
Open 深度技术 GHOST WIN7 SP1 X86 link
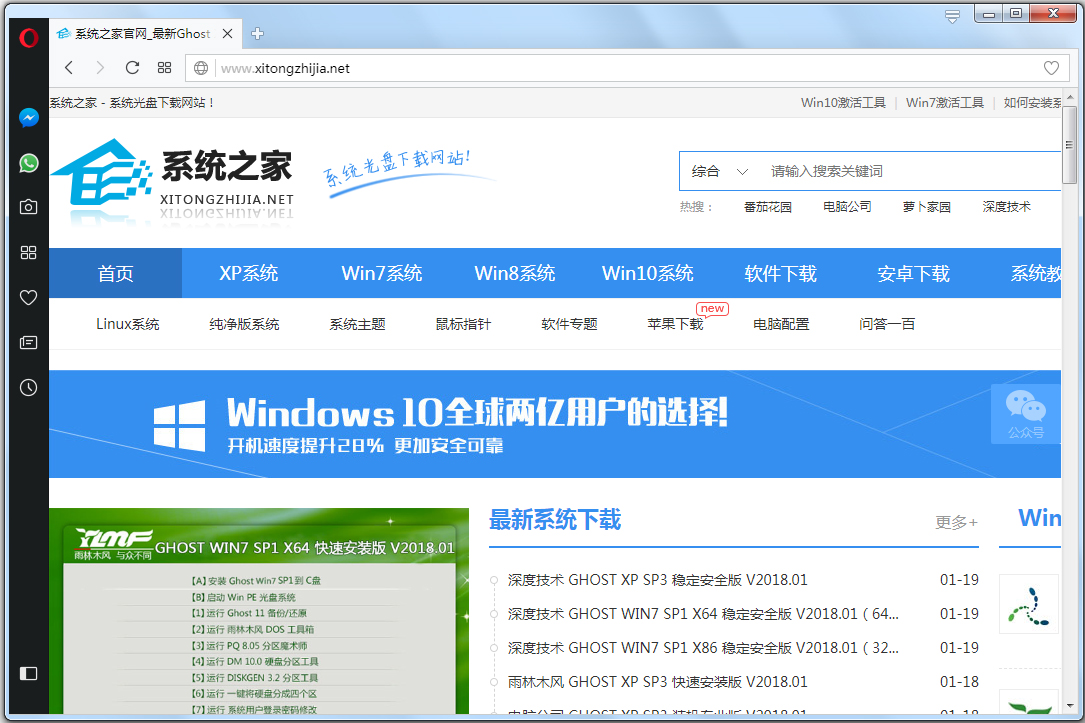tap(703, 648)
